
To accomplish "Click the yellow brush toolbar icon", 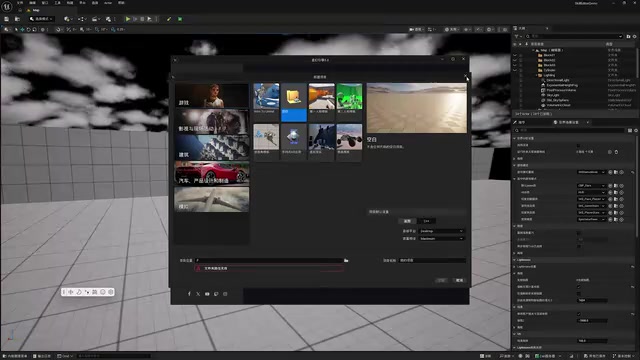I will point(169,19).
